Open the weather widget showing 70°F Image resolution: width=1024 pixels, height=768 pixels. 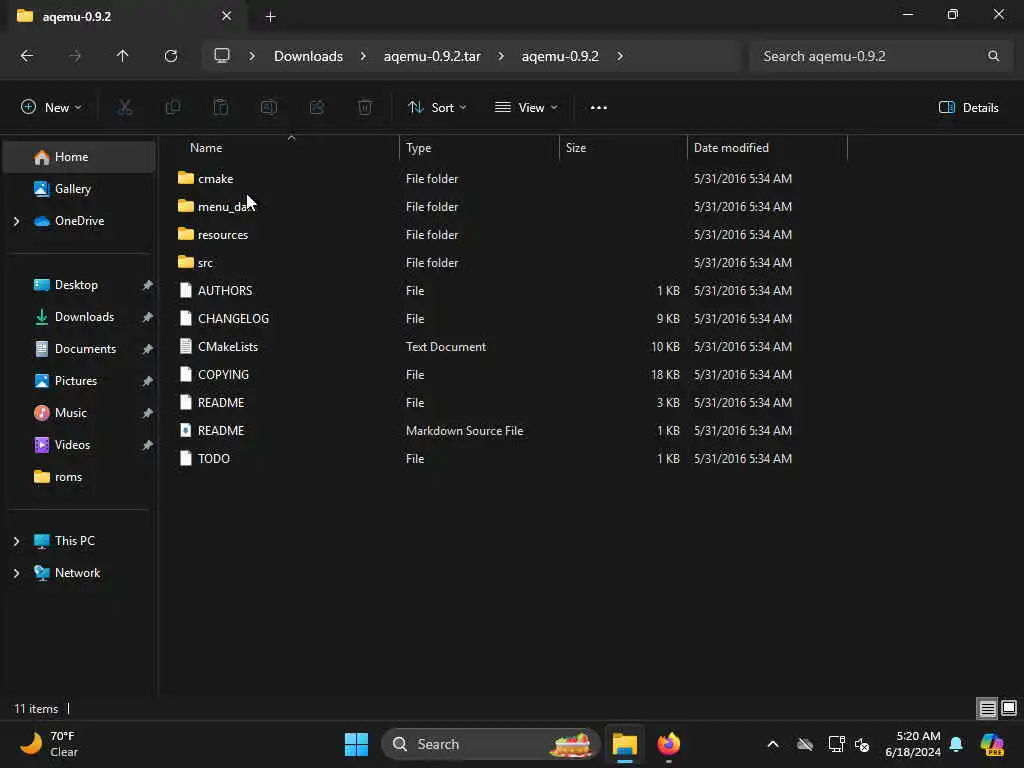(x=50, y=744)
